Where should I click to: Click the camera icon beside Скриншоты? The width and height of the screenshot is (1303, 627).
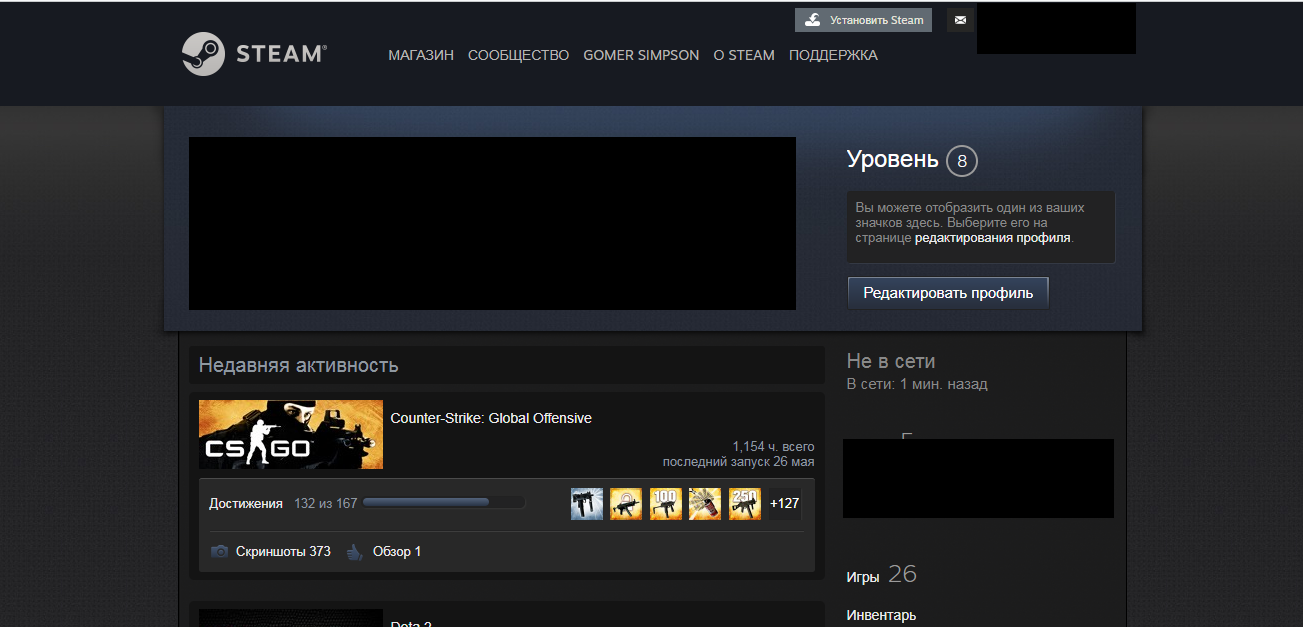click(219, 551)
